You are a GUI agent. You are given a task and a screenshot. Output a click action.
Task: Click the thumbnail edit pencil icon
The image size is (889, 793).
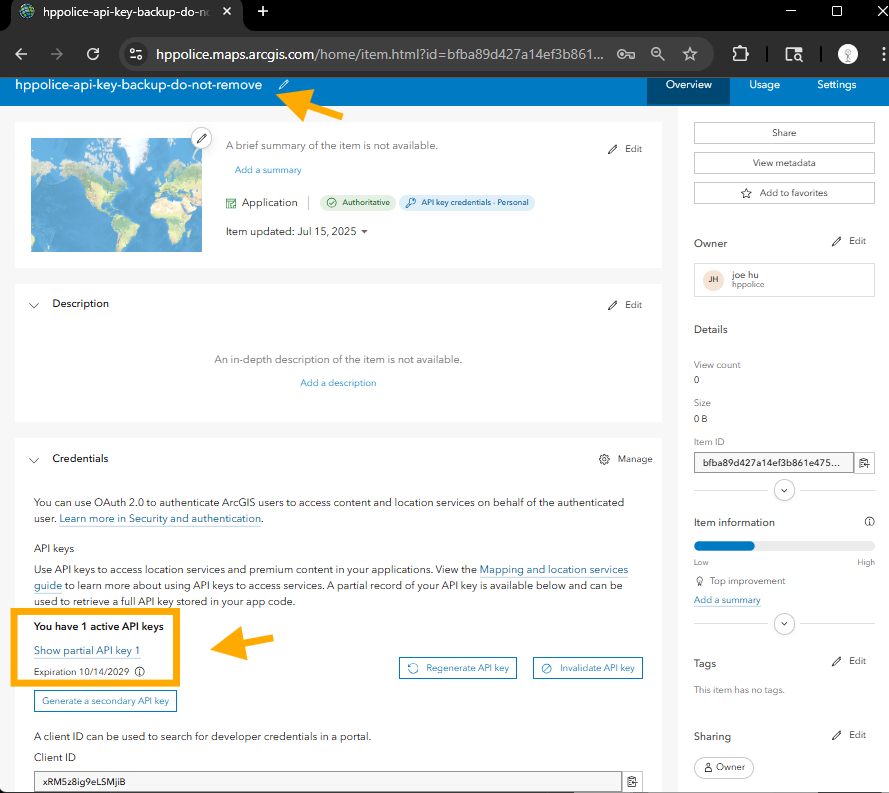pyautogui.click(x=201, y=138)
